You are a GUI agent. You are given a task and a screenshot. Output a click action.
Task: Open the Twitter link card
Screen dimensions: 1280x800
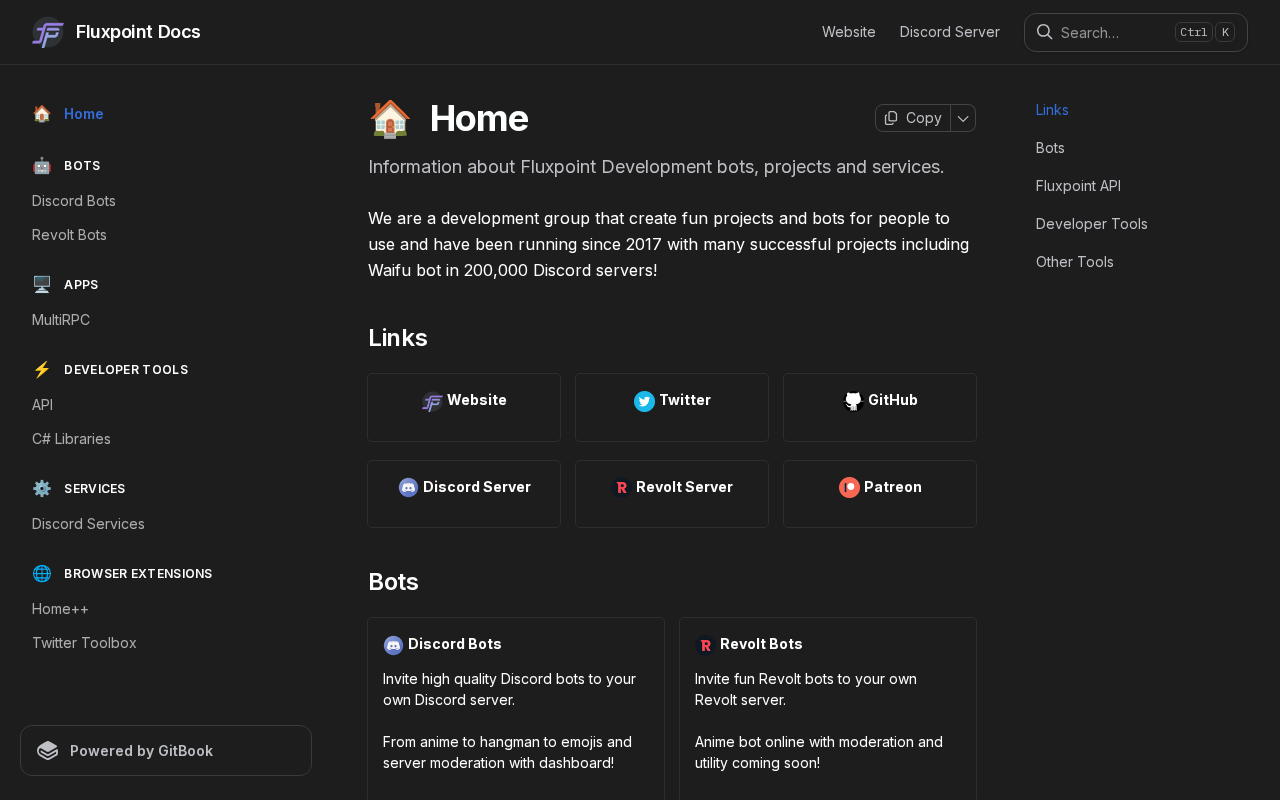click(x=672, y=407)
